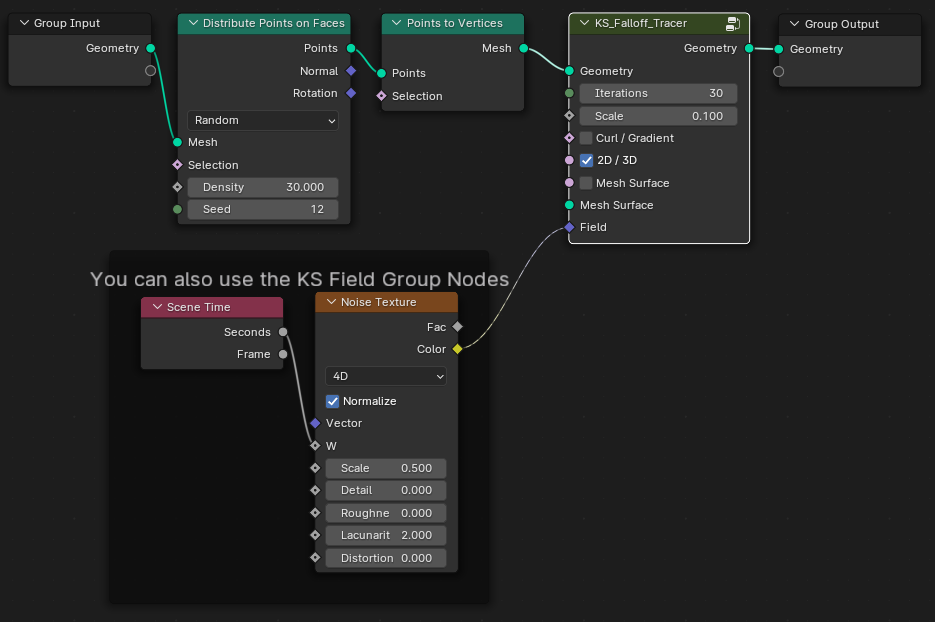Click the yellow Color output socket on Noise Texture
The height and width of the screenshot is (622, 935).
457,349
